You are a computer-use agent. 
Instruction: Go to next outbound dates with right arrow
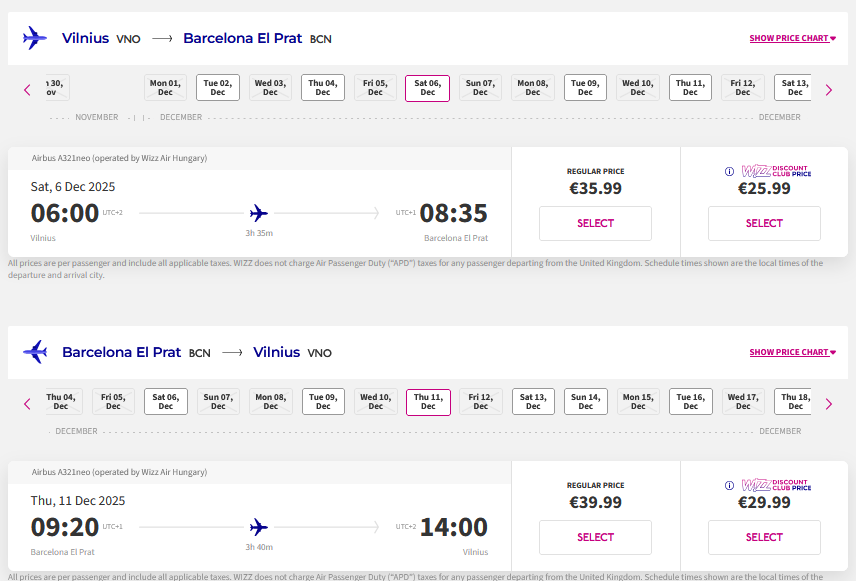(x=828, y=90)
